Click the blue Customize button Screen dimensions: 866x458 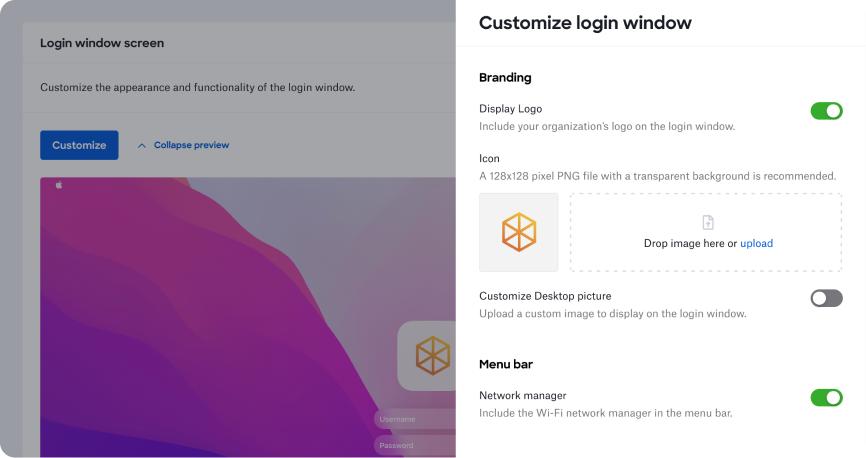(x=79, y=145)
